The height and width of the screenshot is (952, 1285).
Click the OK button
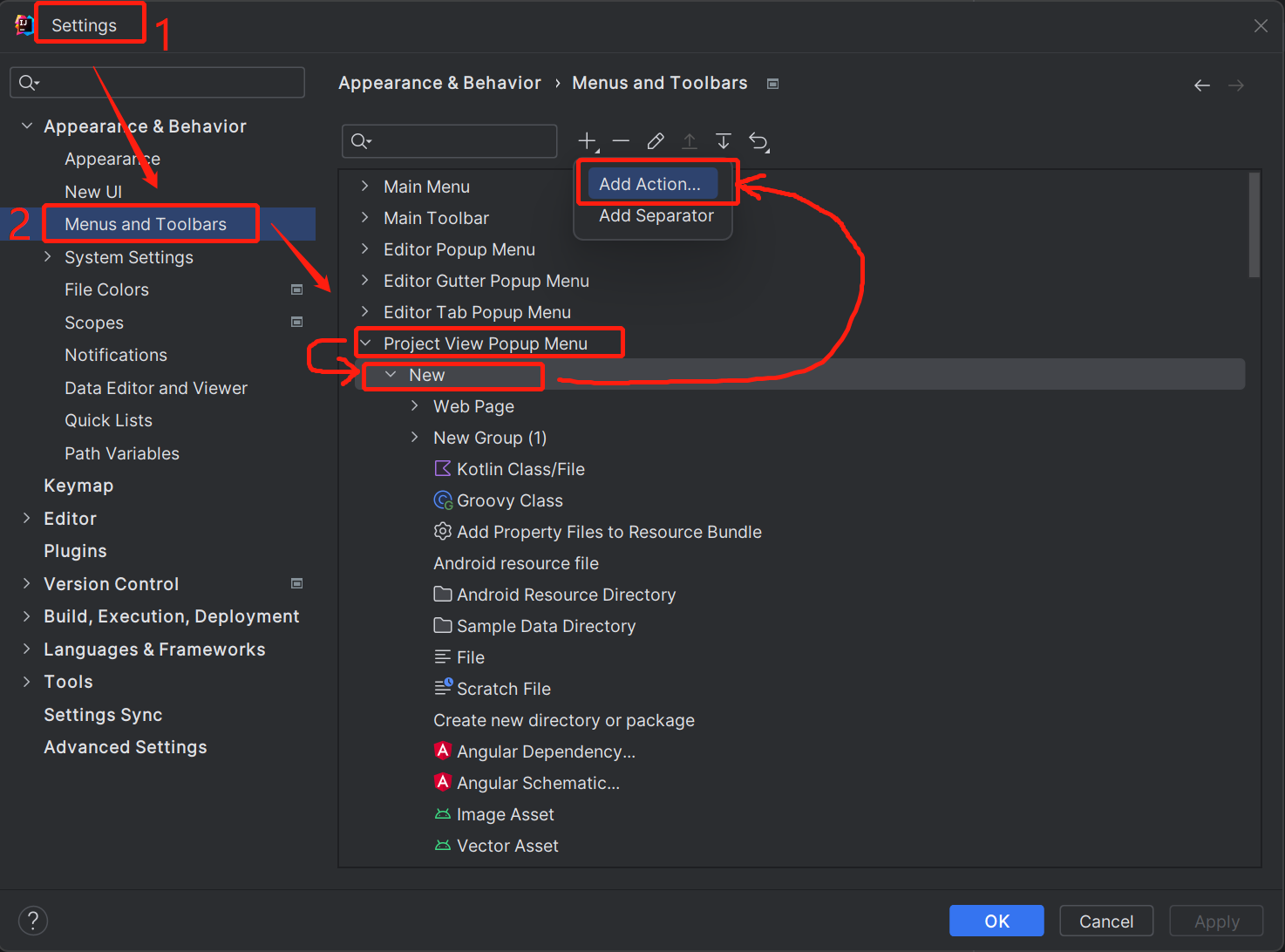(x=996, y=920)
